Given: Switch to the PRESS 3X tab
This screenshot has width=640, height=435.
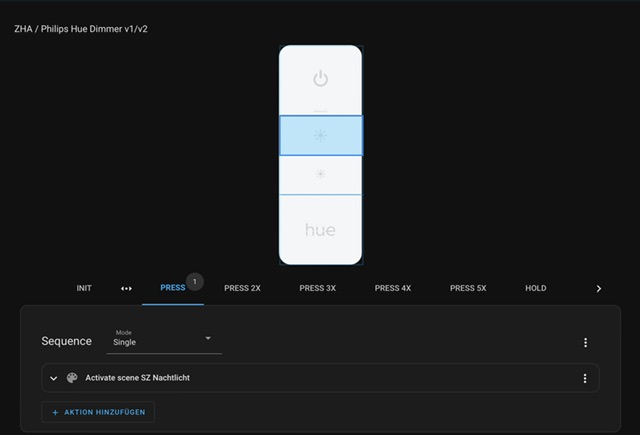Looking at the screenshot, I should pyautogui.click(x=318, y=288).
